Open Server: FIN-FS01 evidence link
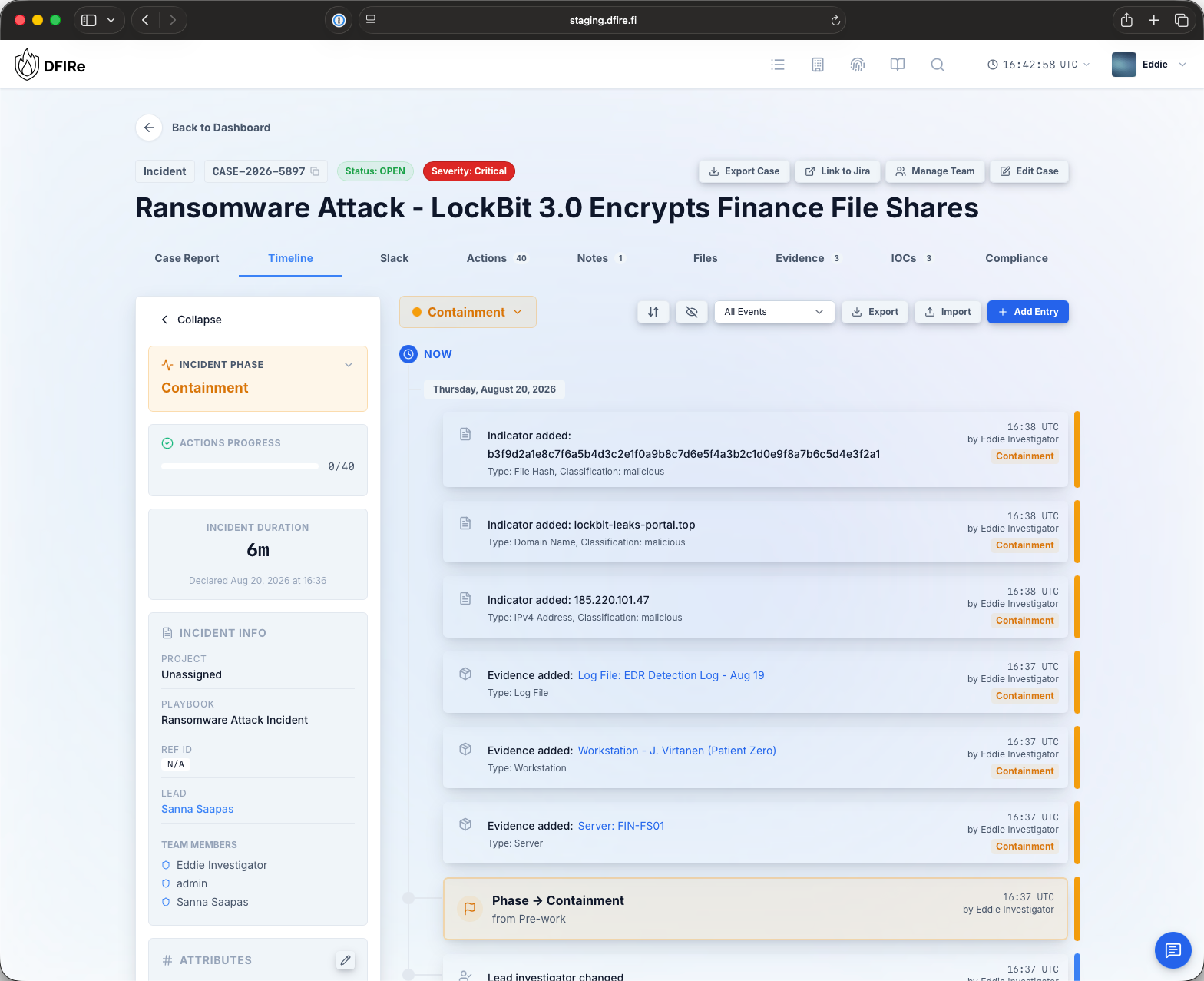The width and height of the screenshot is (1204, 981). [x=621, y=826]
